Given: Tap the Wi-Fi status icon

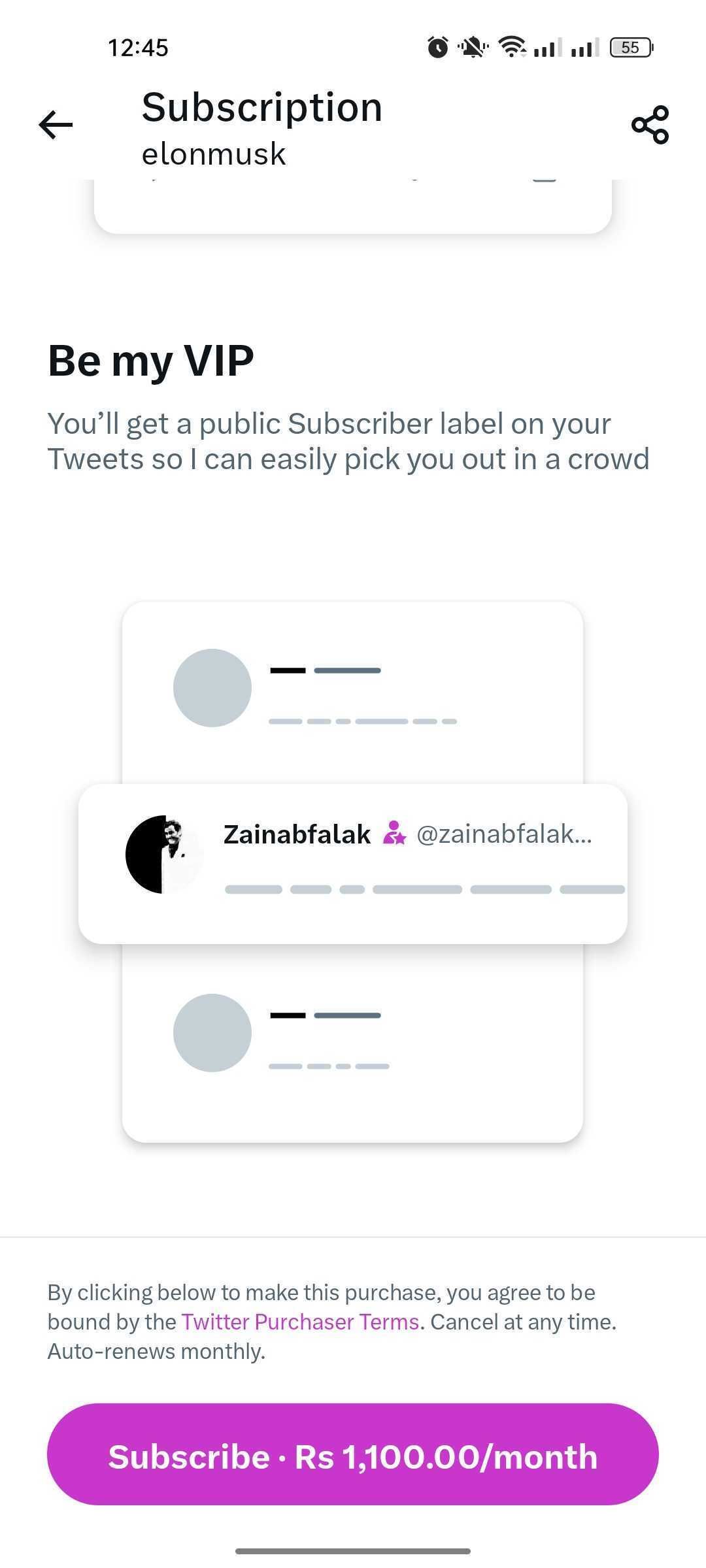Looking at the screenshot, I should coord(512,46).
